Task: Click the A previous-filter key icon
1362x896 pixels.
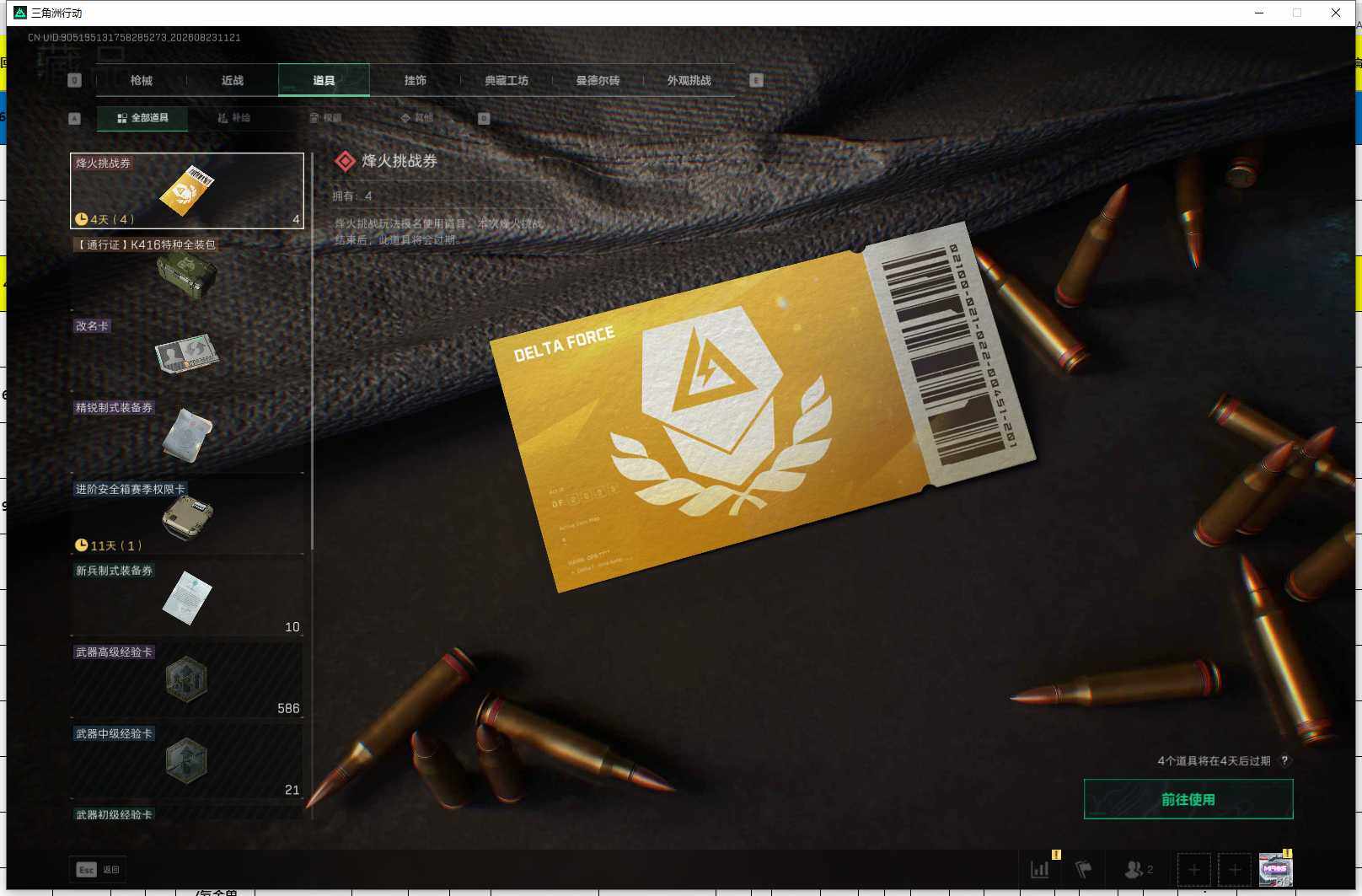Action: [74, 119]
